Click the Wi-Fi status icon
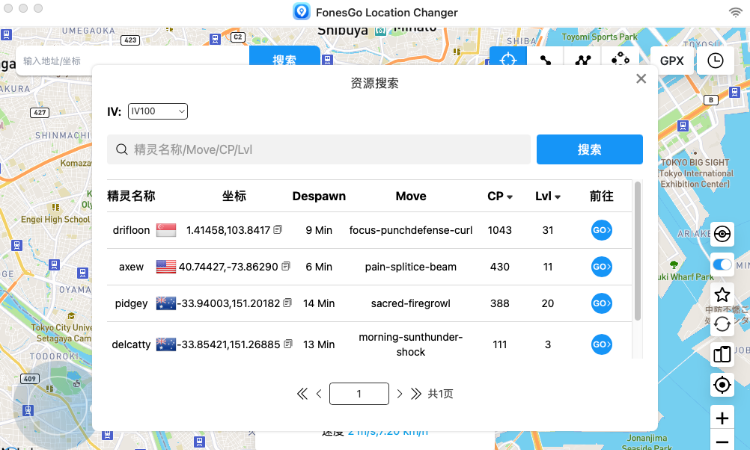Screen dimensions: 750x450 (x=736, y=12)
